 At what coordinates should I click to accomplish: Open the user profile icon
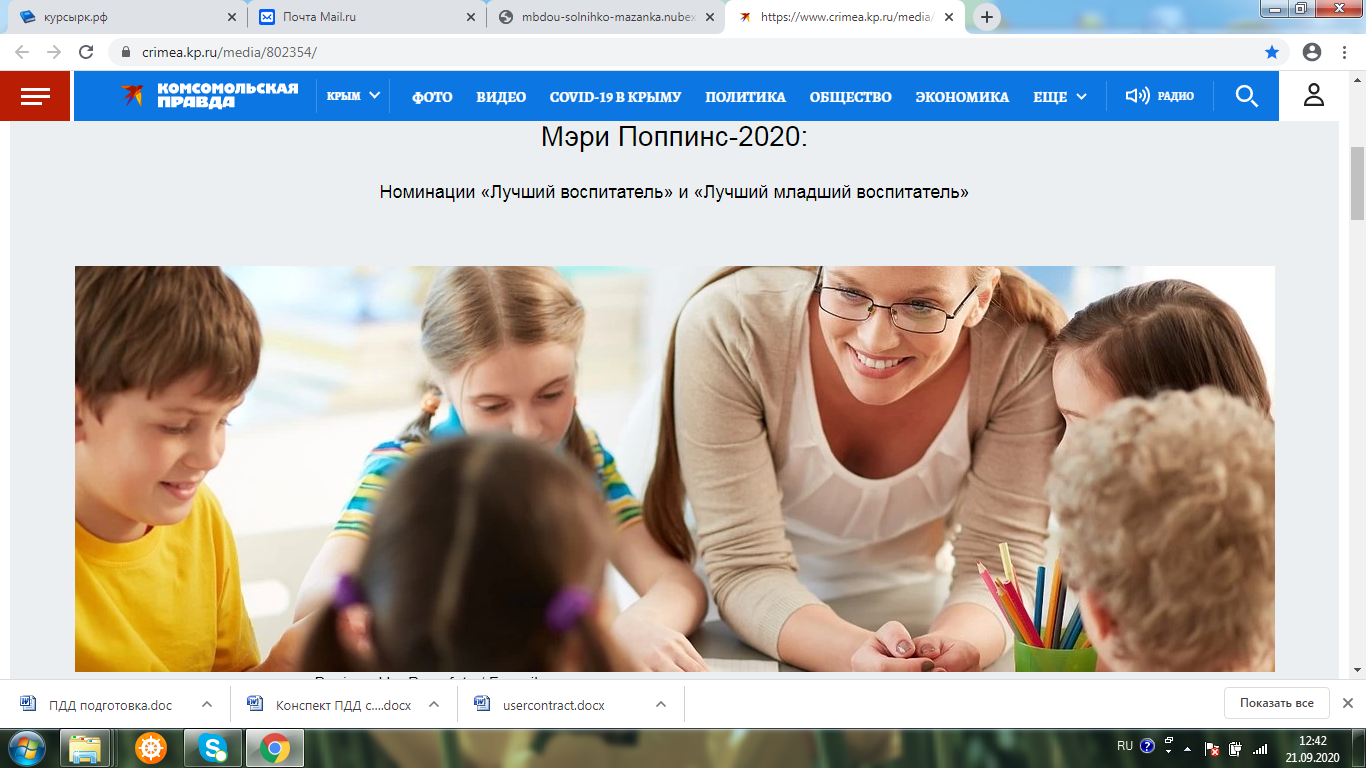point(1313,96)
